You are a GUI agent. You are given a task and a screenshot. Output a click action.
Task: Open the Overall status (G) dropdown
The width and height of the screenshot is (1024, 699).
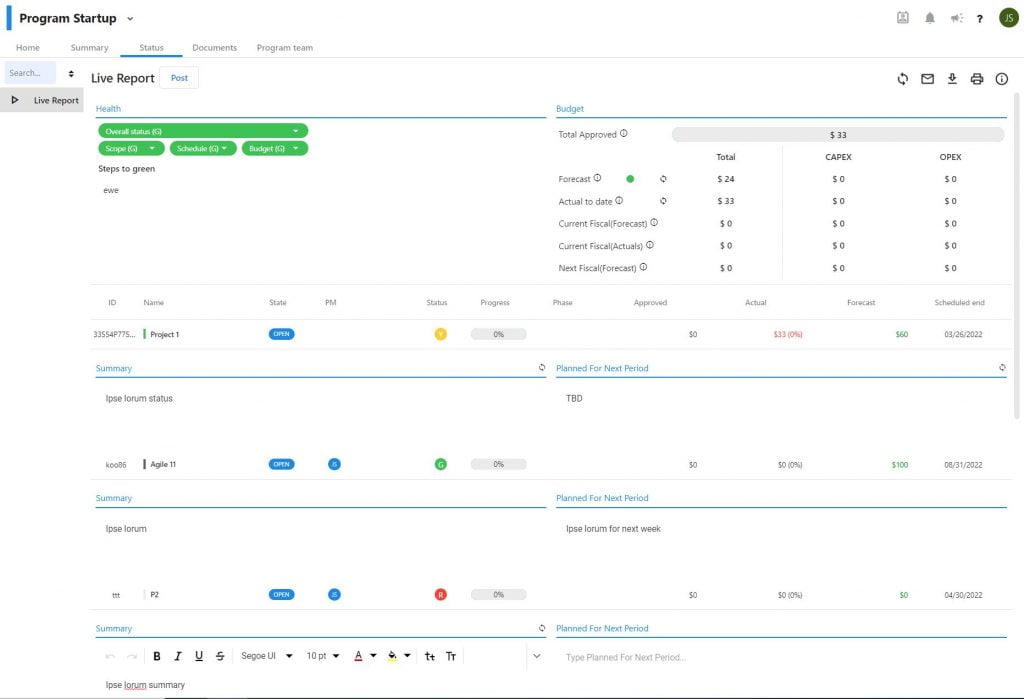pyautogui.click(x=203, y=131)
